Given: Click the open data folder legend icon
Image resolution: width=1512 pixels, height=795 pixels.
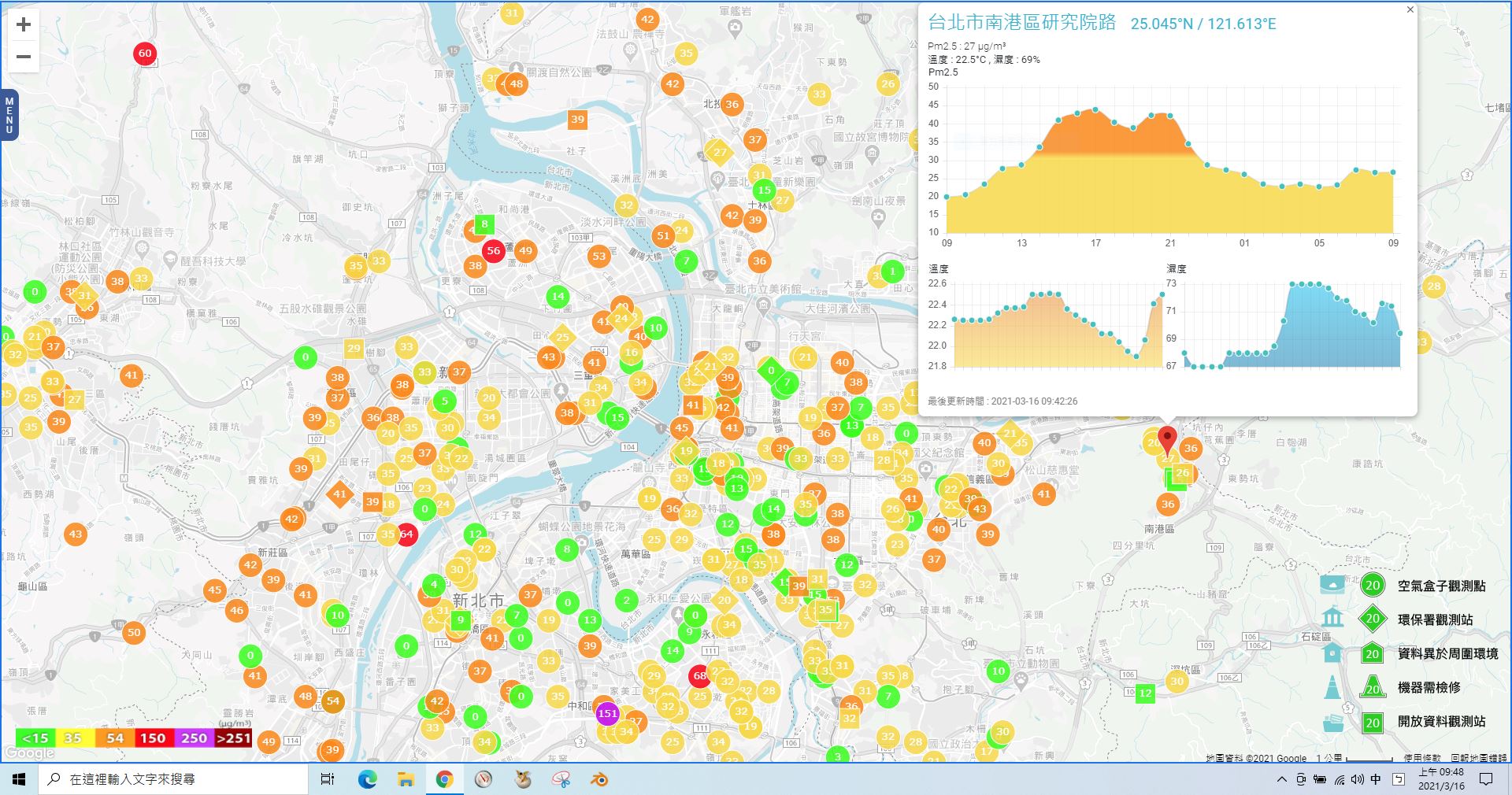Looking at the screenshot, I should pos(1333,722).
